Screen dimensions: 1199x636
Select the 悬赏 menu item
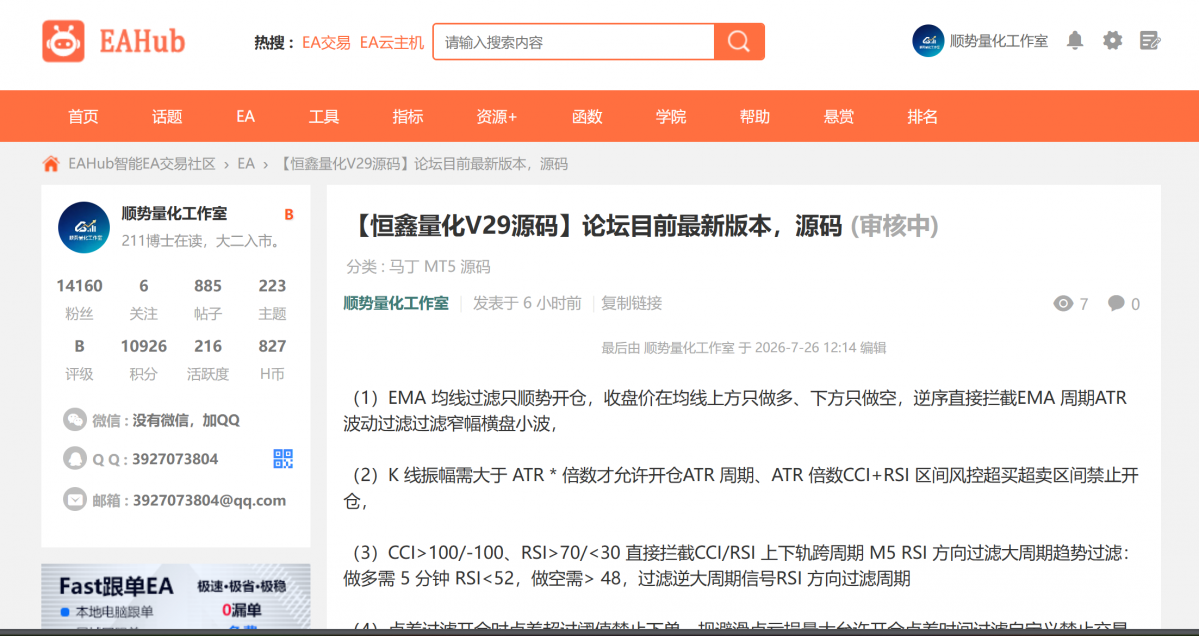point(839,116)
